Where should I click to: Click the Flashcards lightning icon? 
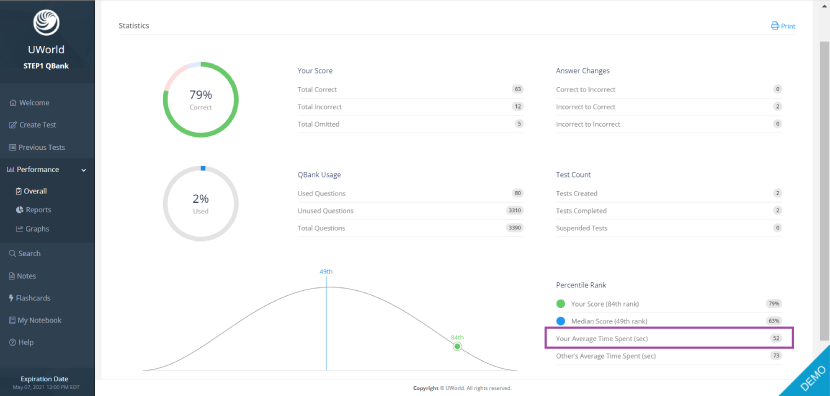12,298
